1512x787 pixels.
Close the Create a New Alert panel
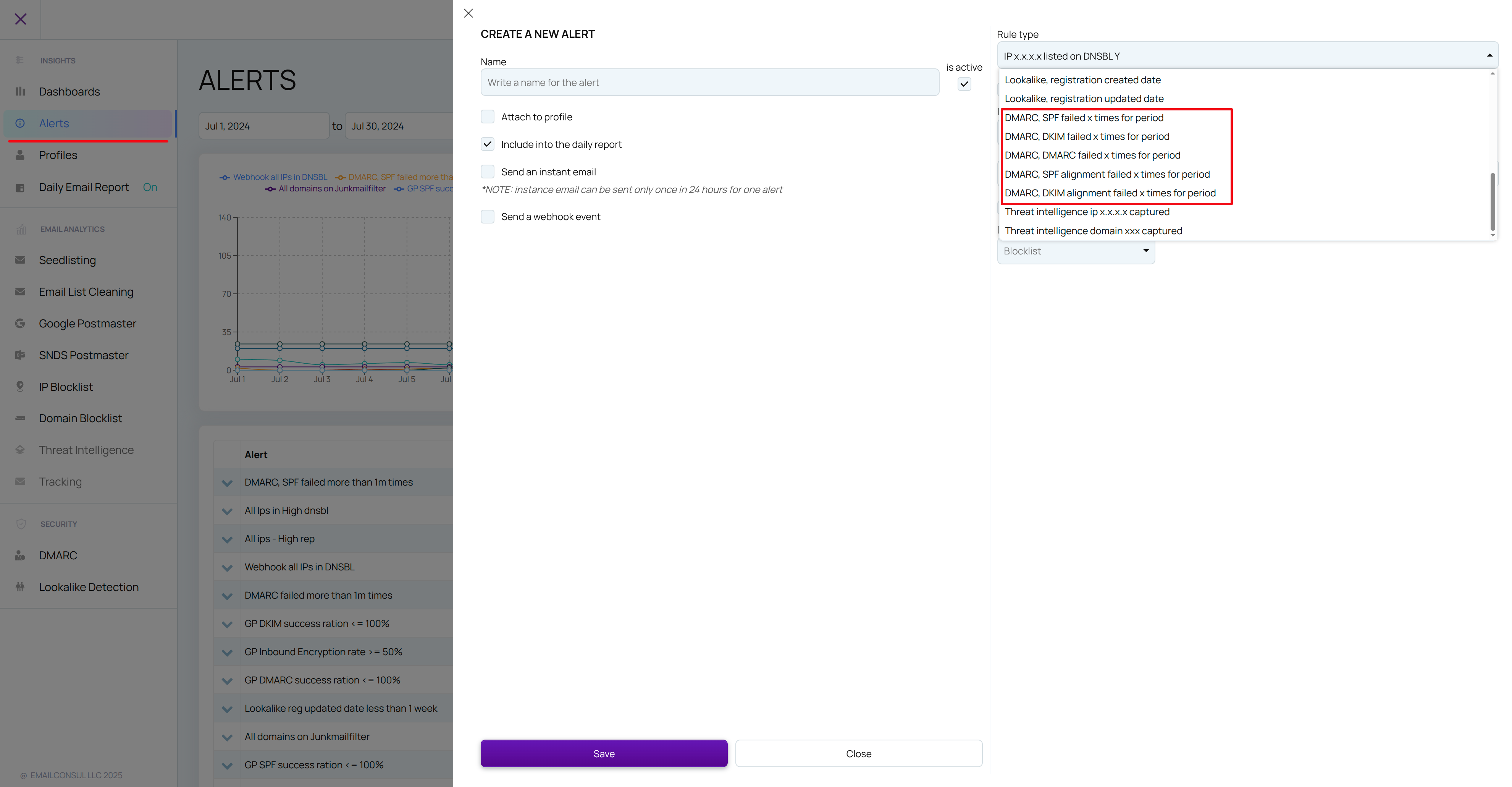pyautogui.click(x=468, y=13)
